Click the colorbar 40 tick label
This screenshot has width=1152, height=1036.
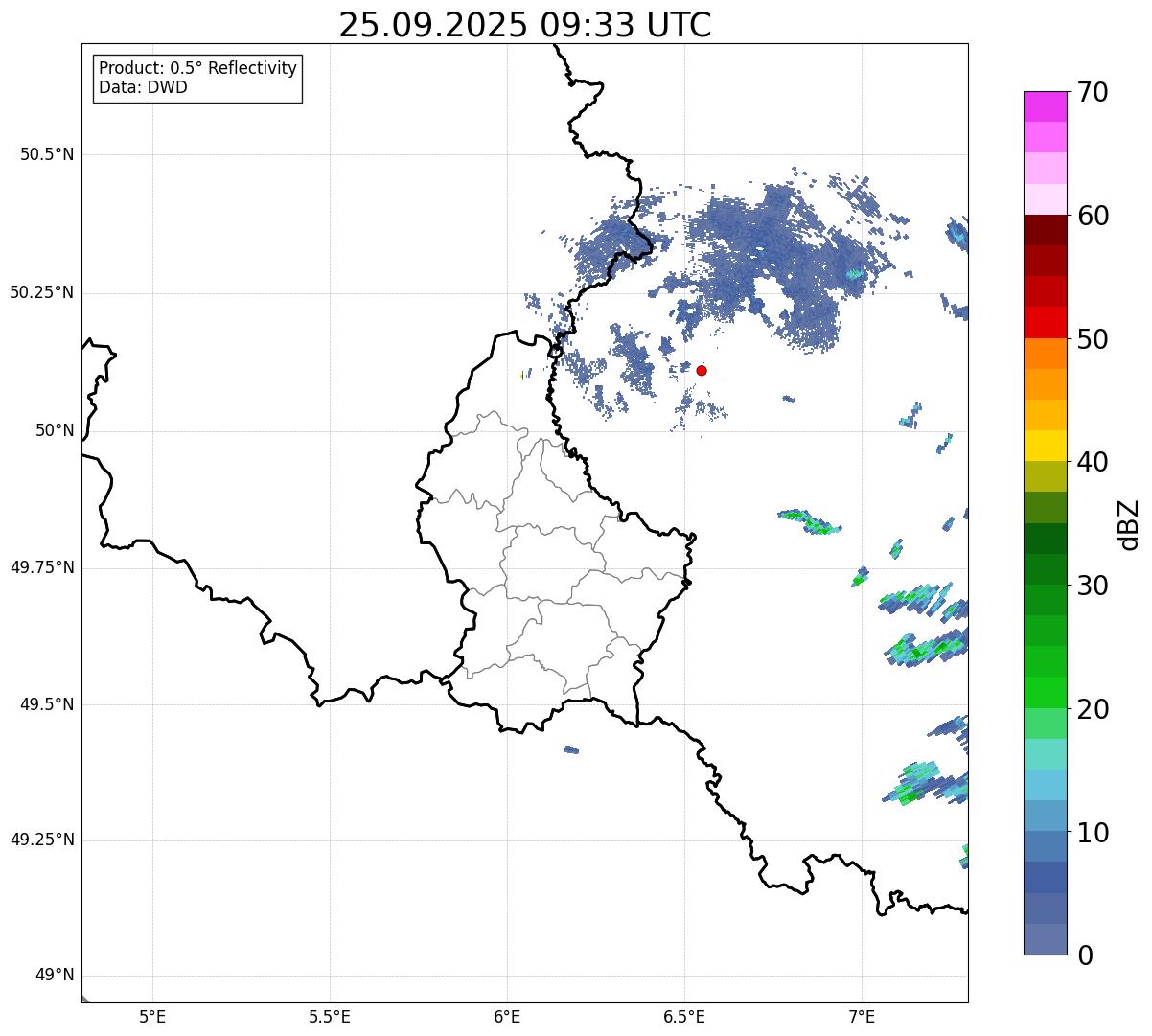point(1093,462)
